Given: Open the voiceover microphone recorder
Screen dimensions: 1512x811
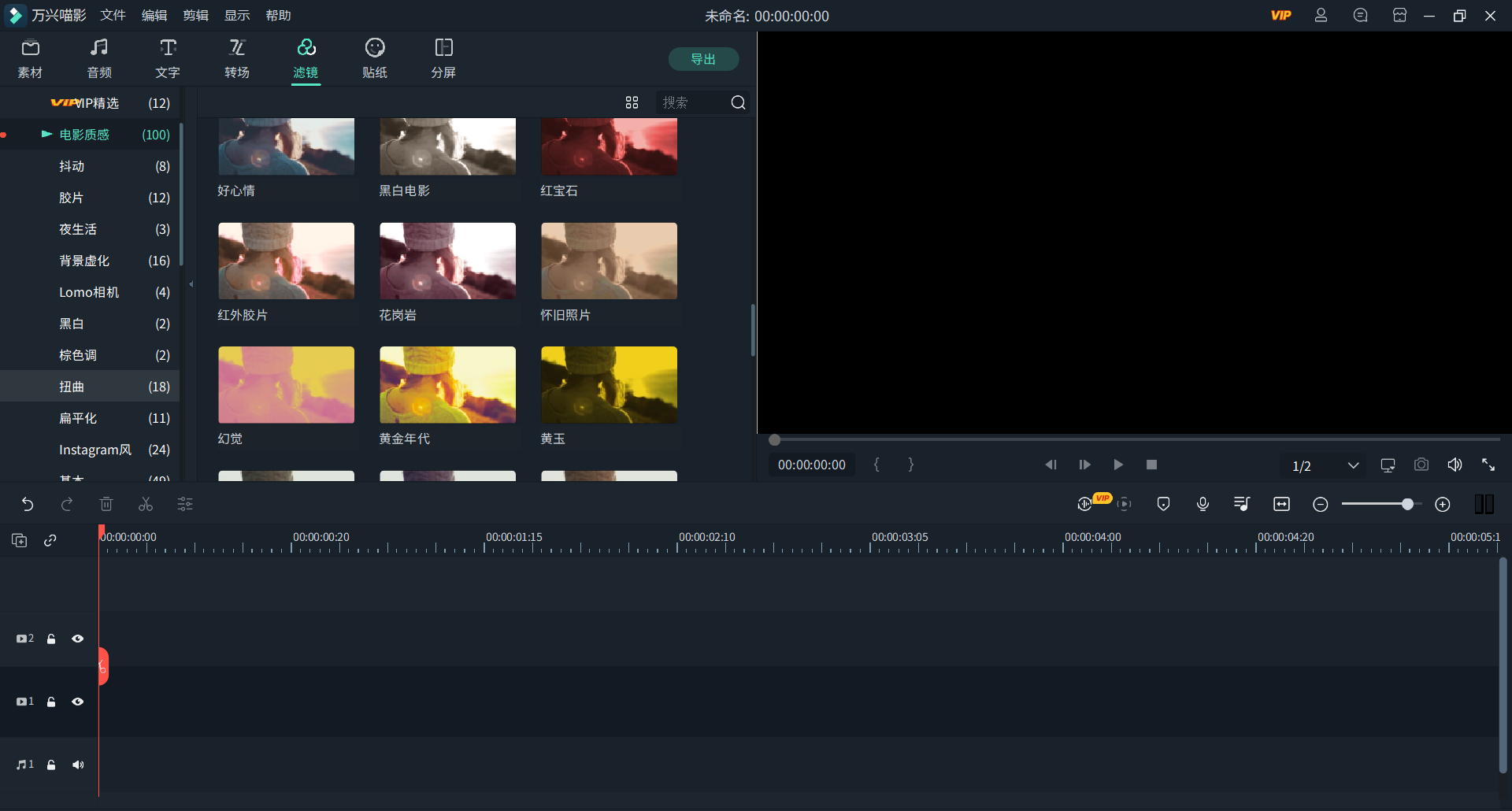Looking at the screenshot, I should [1203, 504].
